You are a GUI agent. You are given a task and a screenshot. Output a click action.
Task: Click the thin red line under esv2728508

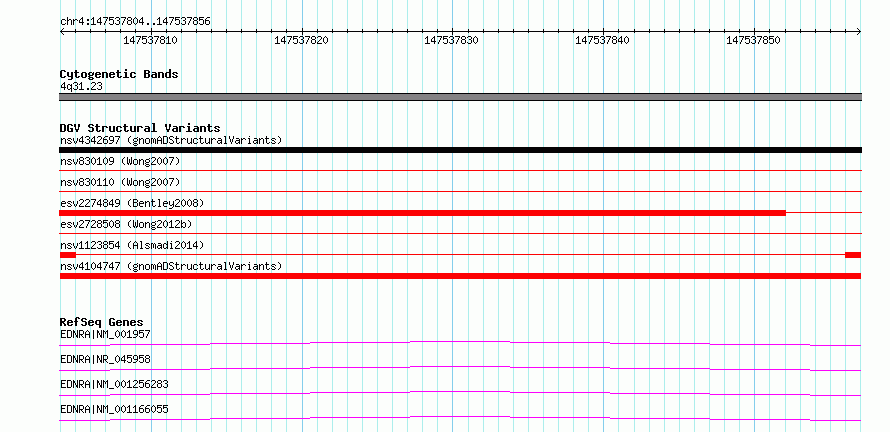coord(460,233)
